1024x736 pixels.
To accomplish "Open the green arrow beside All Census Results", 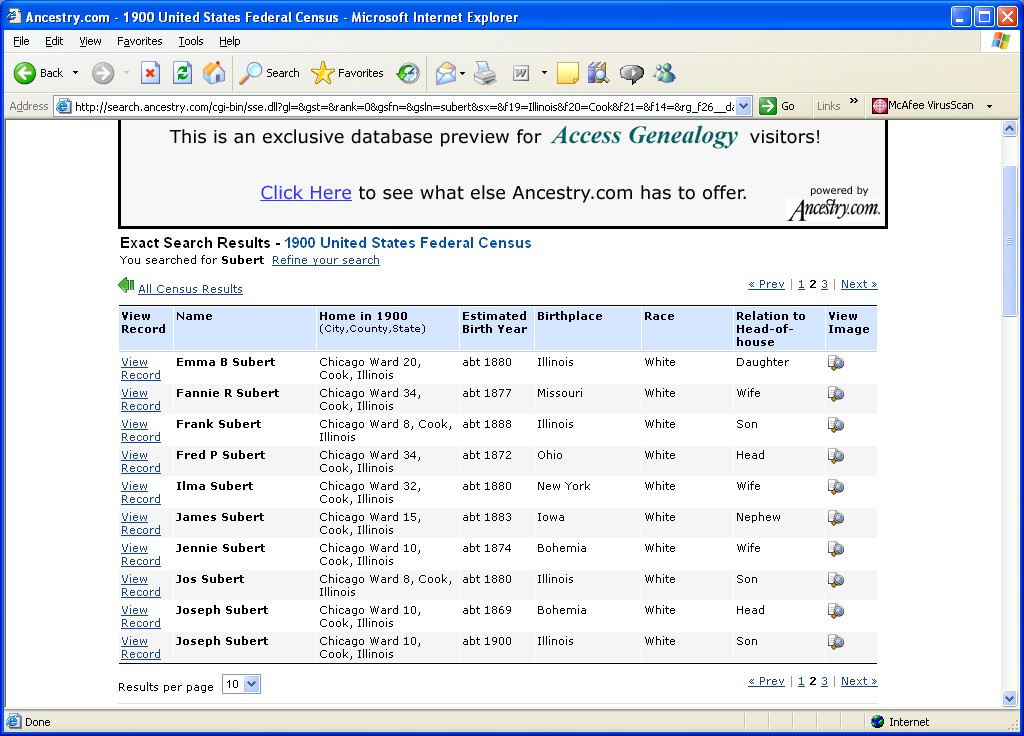I will point(126,285).
